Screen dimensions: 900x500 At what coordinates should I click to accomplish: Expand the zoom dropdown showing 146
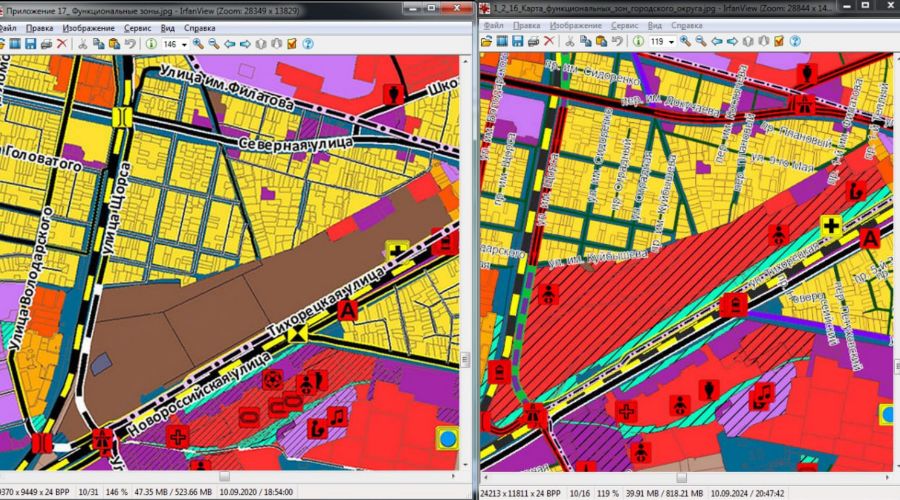[184, 44]
